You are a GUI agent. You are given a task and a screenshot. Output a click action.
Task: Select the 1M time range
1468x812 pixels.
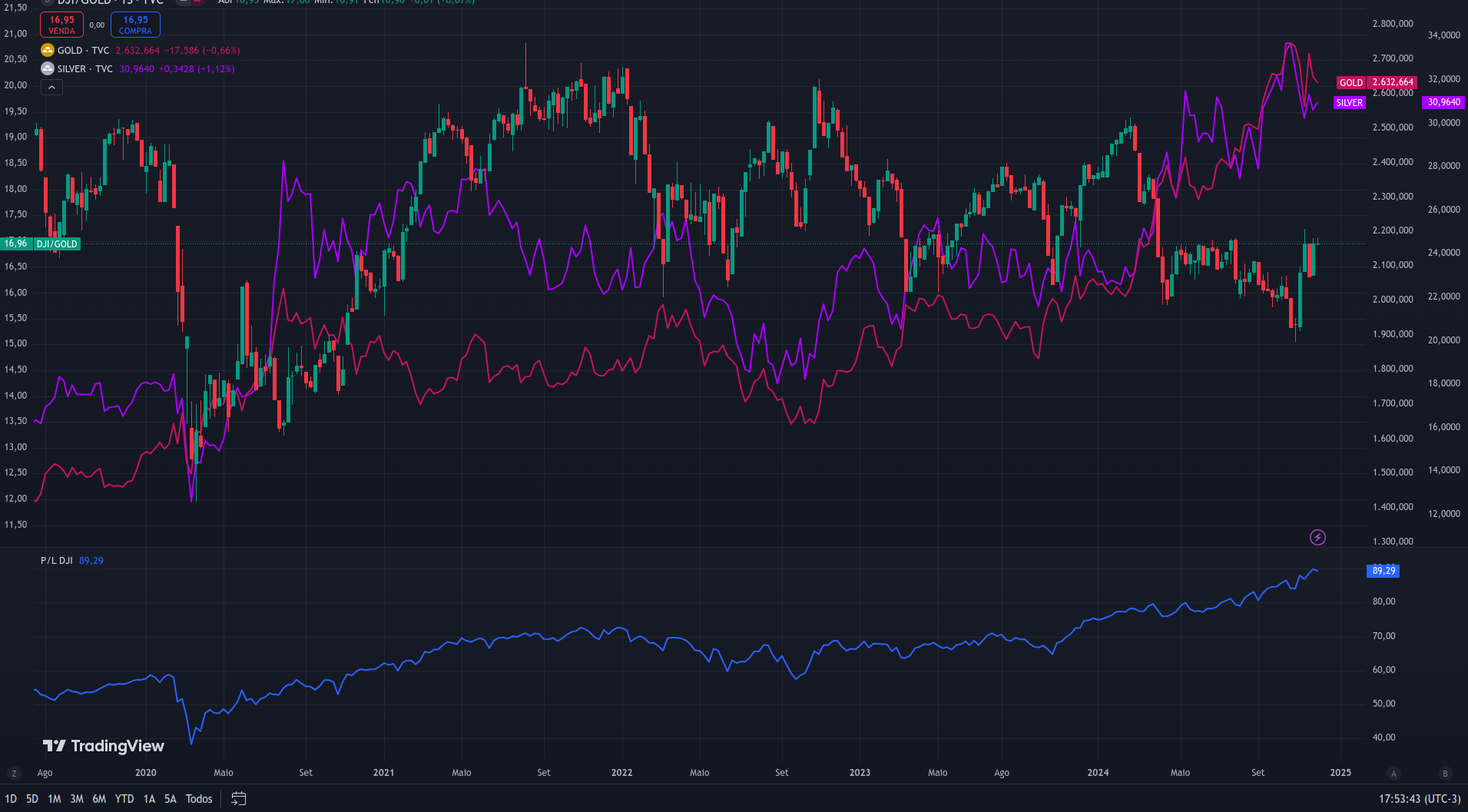[x=55, y=799]
